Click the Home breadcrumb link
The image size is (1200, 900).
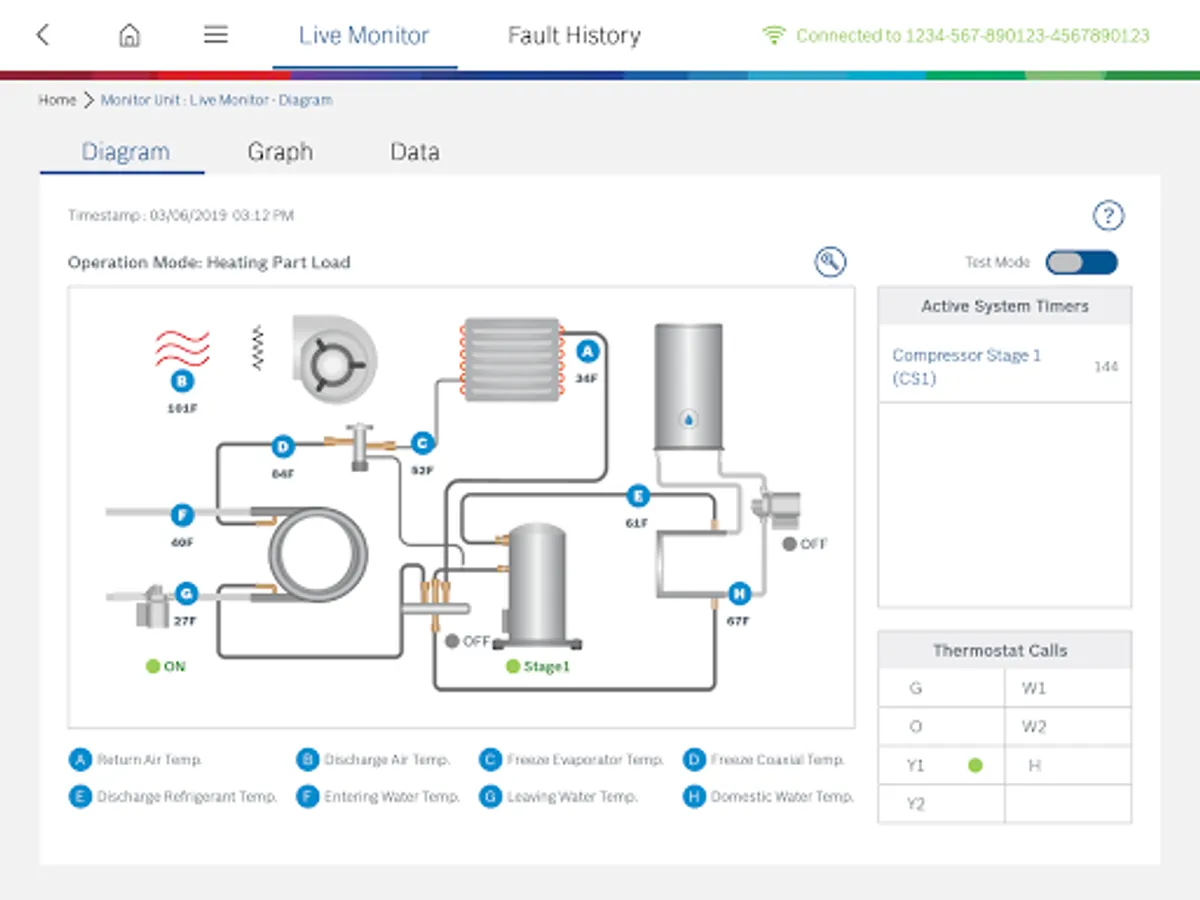pyautogui.click(x=57, y=100)
